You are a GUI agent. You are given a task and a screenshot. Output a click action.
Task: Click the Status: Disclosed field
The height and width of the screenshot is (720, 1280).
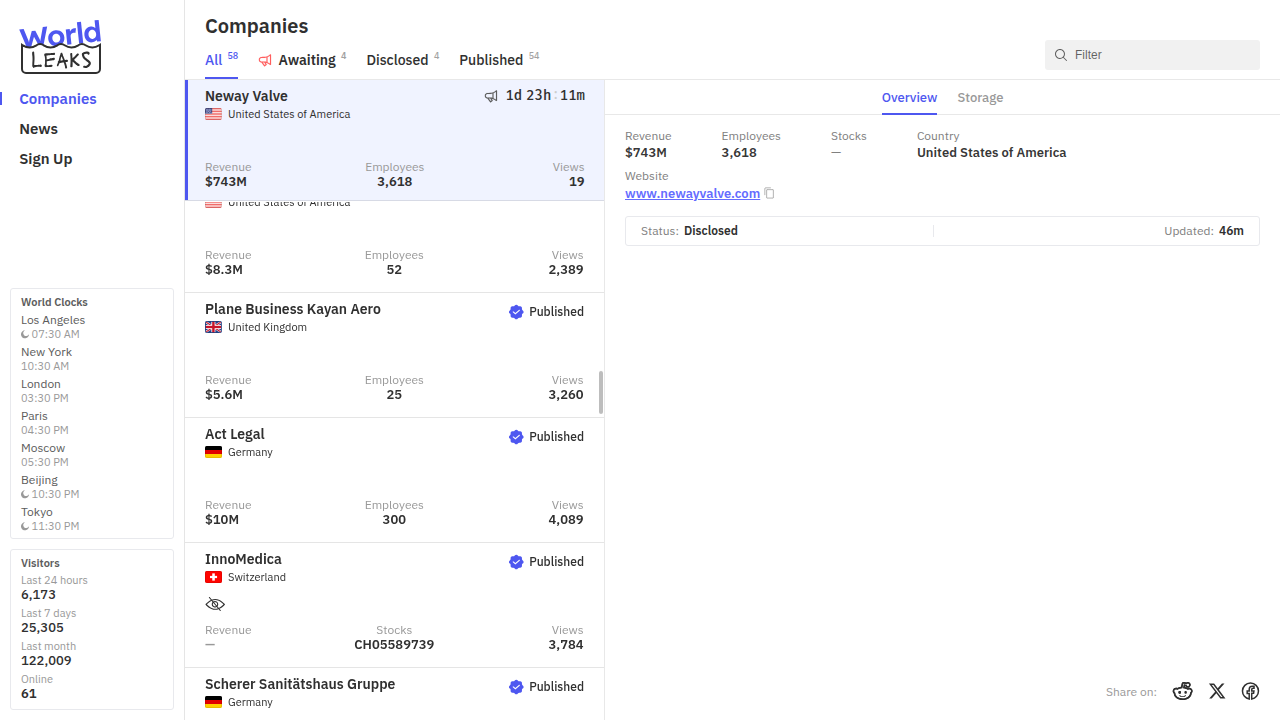tap(689, 231)
